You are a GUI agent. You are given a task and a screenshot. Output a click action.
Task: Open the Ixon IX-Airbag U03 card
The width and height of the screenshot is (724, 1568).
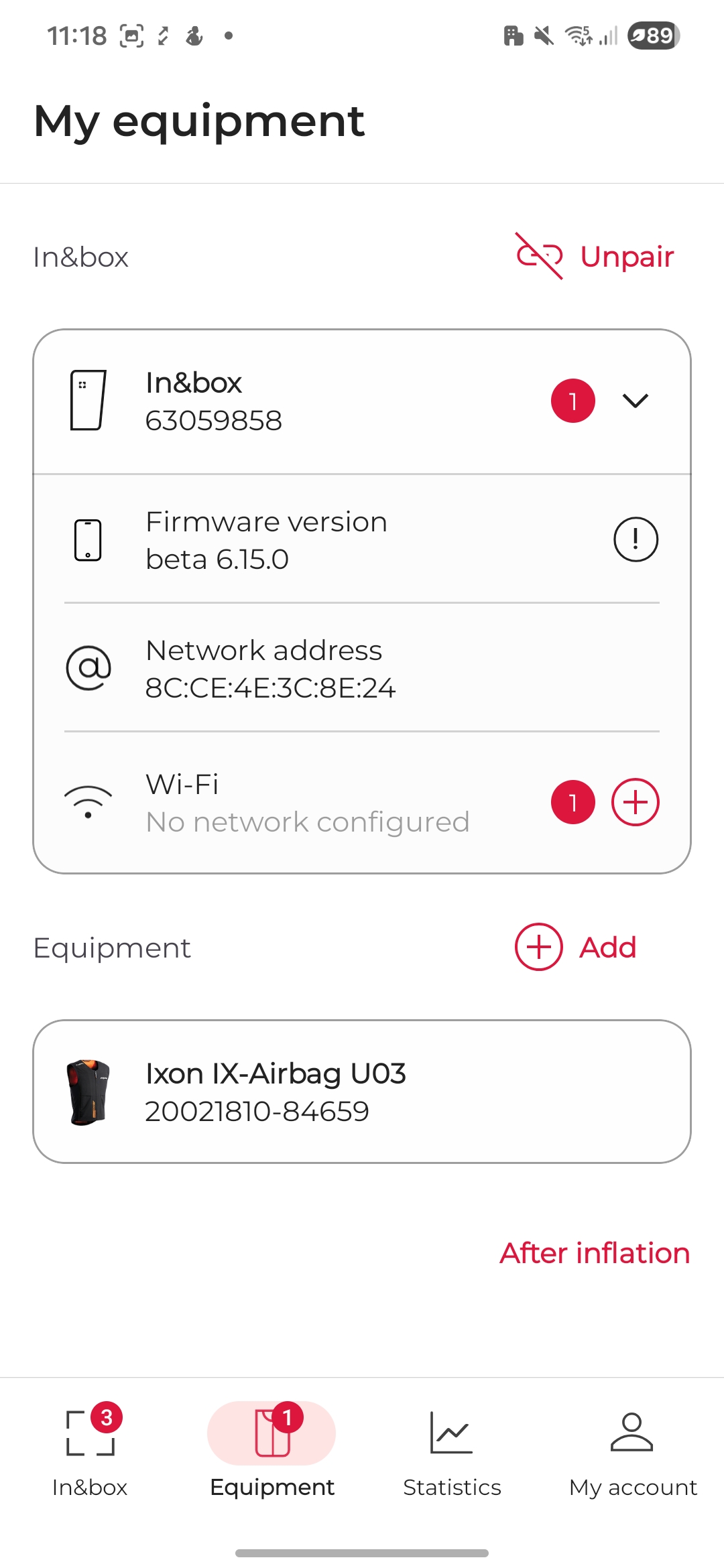click(362, 1092)
